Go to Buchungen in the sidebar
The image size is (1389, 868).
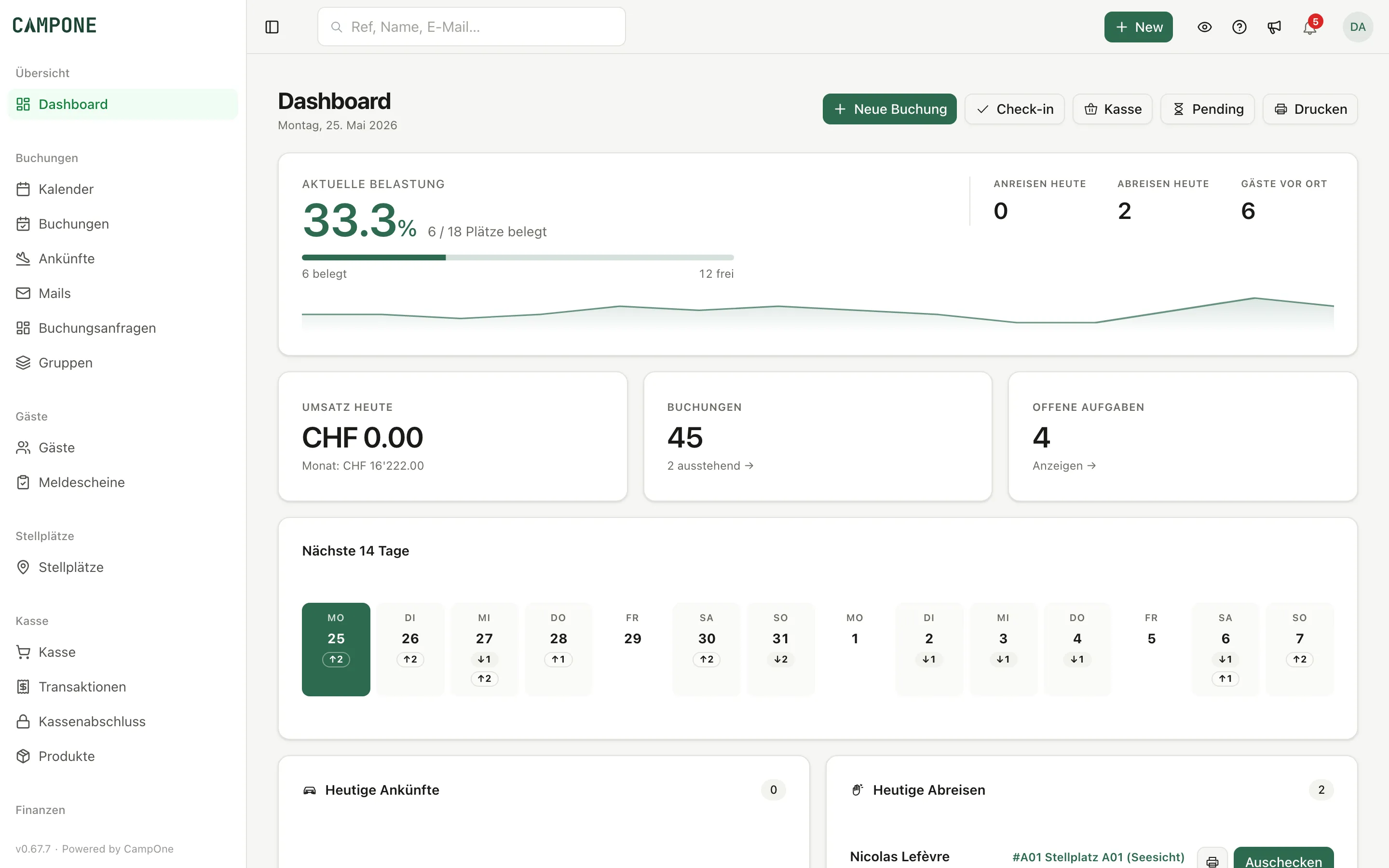coord(123,224)
